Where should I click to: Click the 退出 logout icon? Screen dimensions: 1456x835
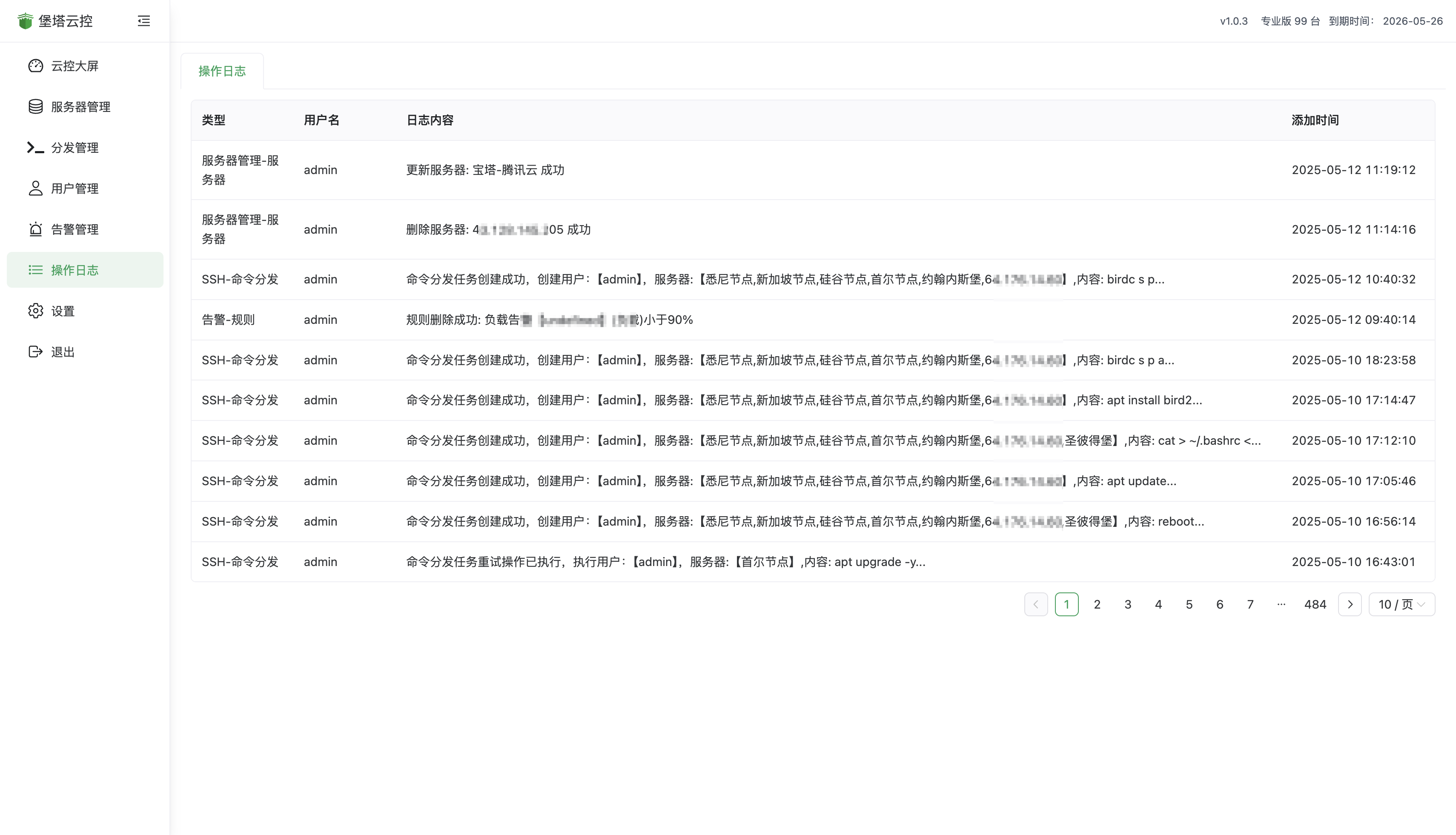[36, 352]
